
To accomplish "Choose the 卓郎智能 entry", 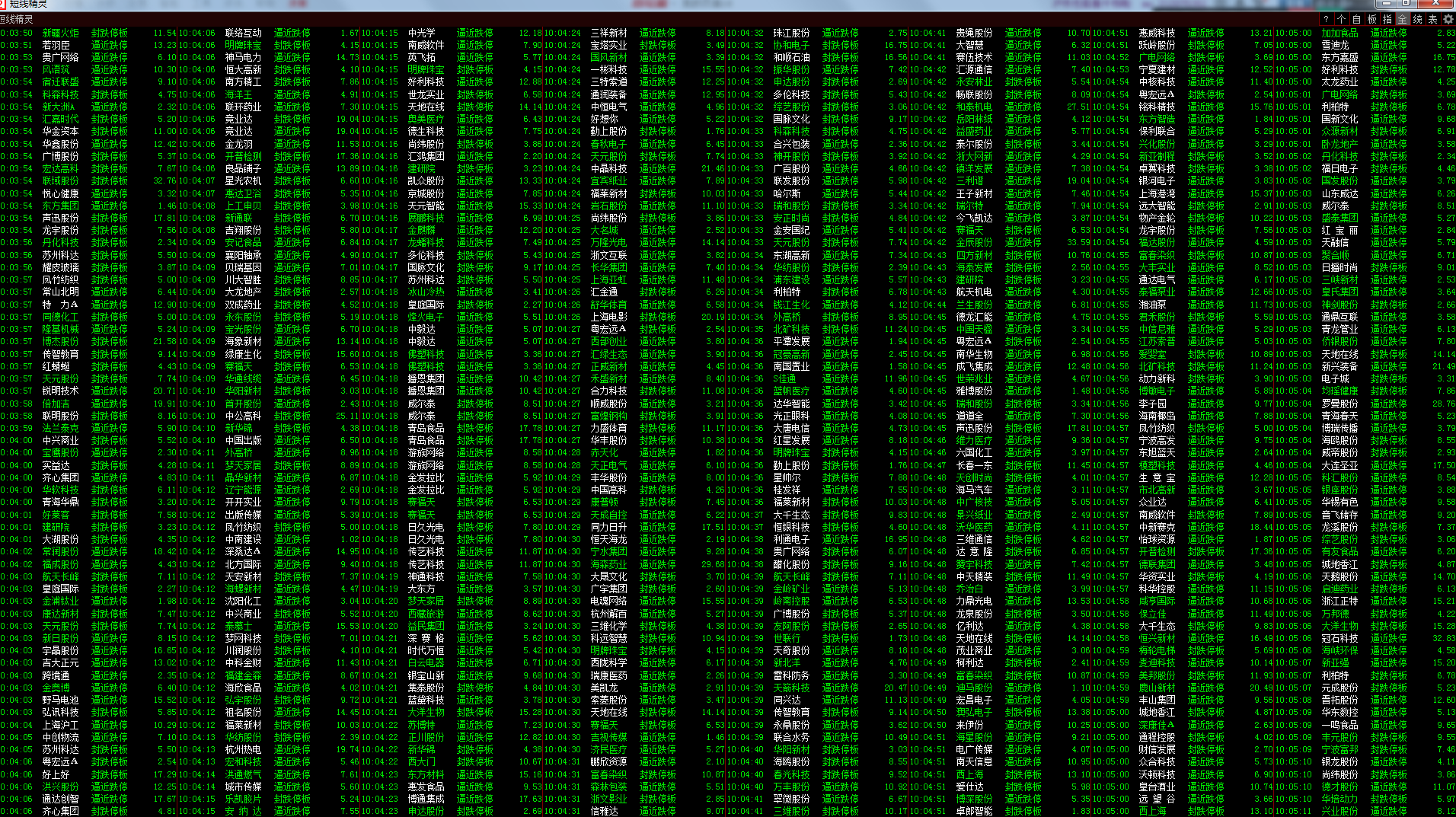I will (974, 811).
